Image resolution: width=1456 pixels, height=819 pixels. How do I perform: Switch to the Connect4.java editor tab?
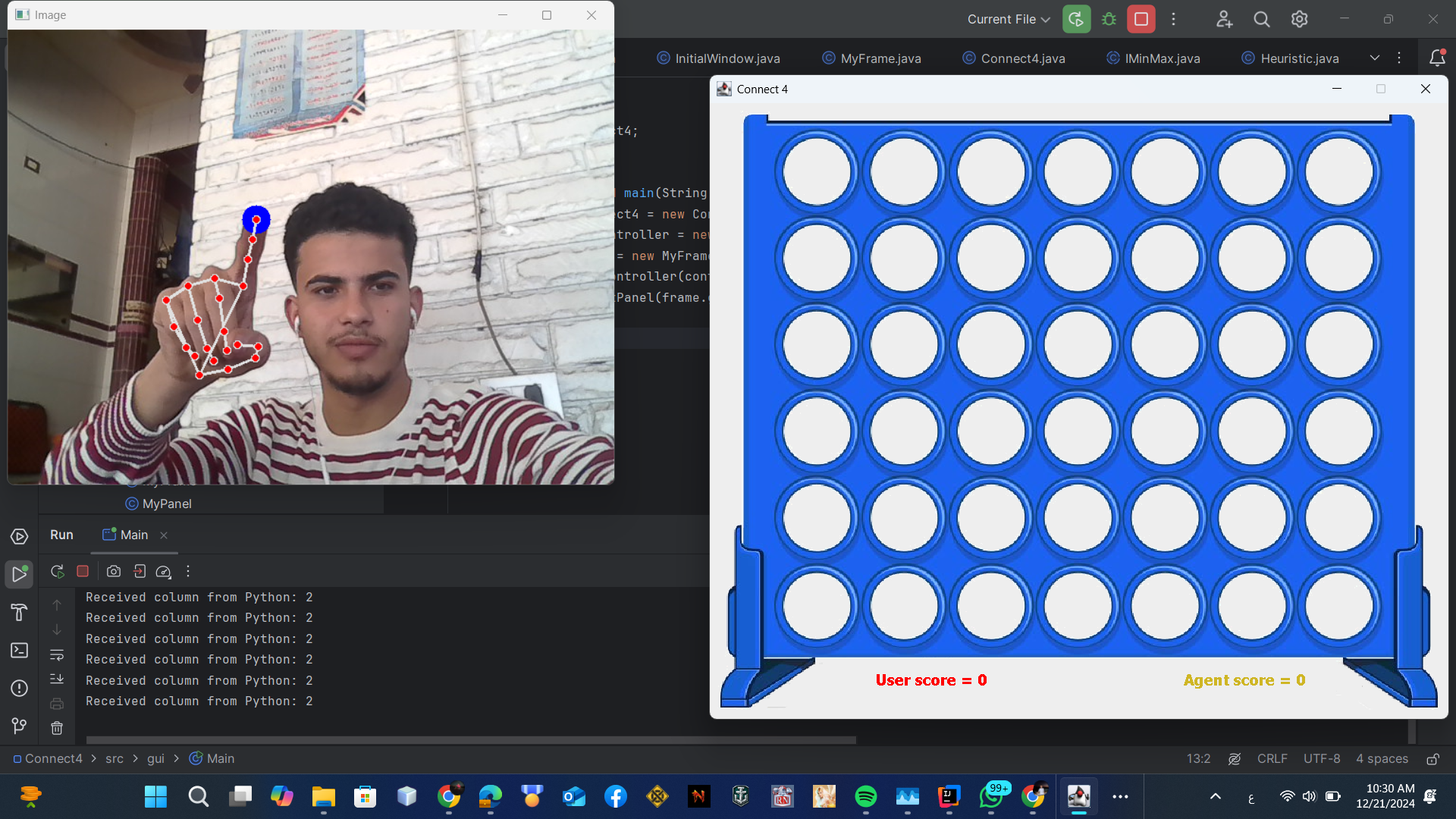[1022, 58]
